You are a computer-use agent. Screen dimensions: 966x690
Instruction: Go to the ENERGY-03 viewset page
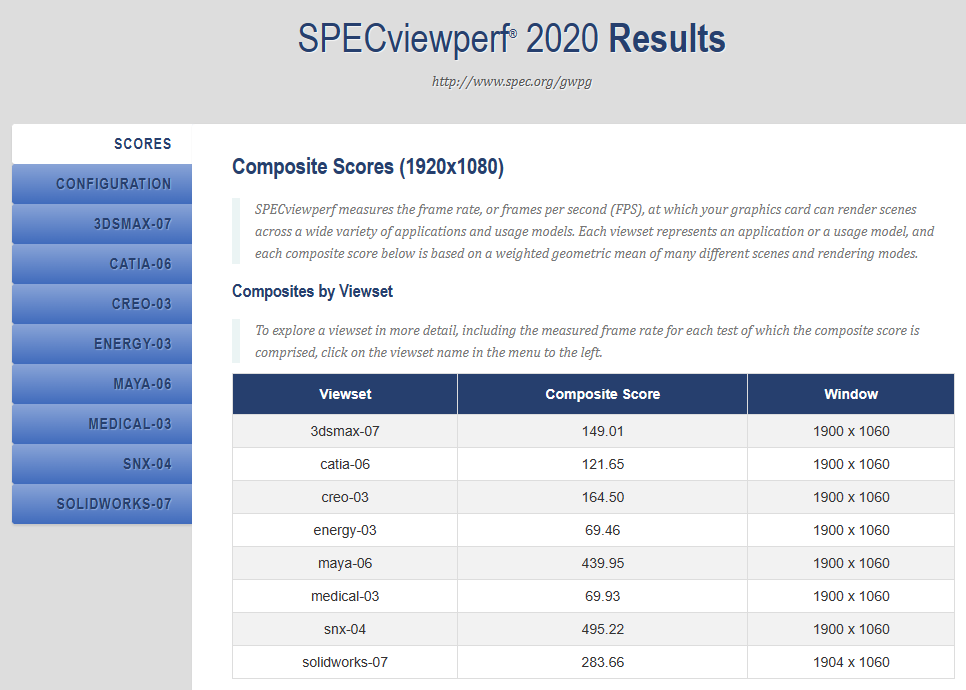[x=132, y=344]
